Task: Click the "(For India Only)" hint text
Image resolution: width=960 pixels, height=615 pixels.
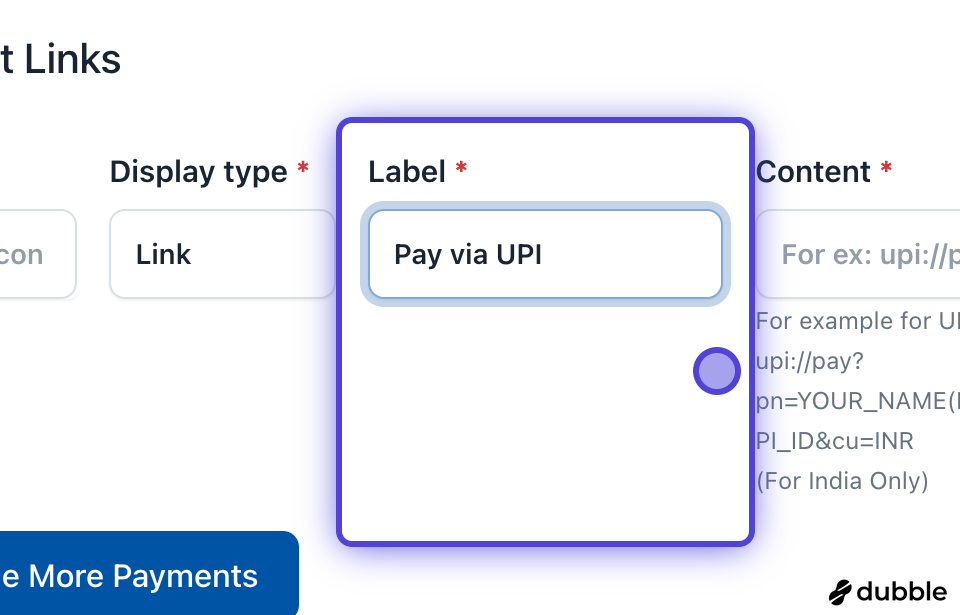Action: [842, 481]
